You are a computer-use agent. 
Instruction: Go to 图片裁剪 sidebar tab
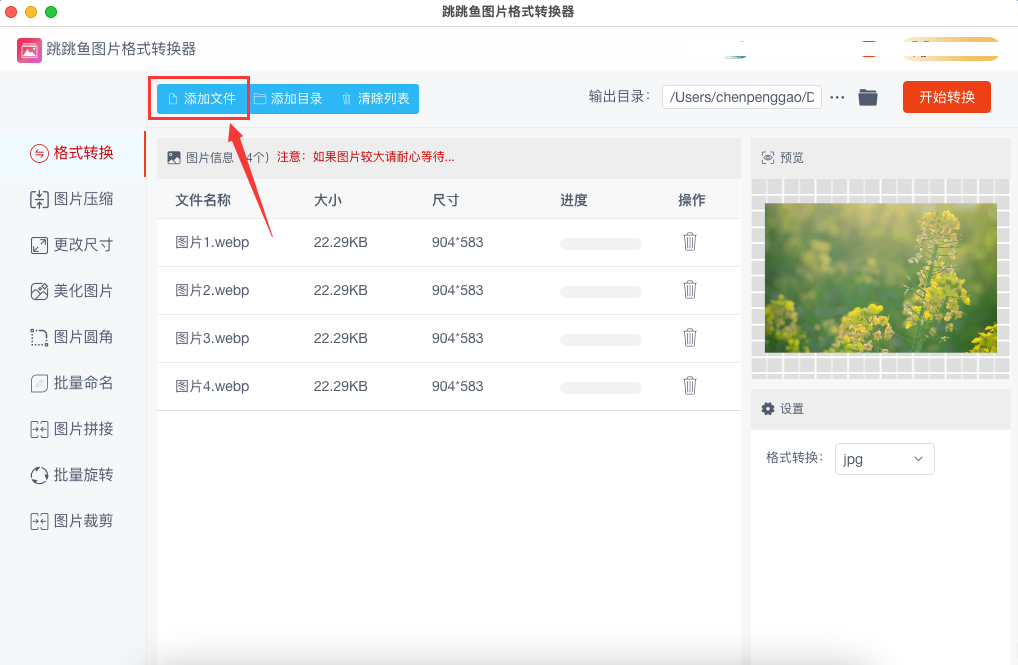pyautogui.click(x=72, y=521)
